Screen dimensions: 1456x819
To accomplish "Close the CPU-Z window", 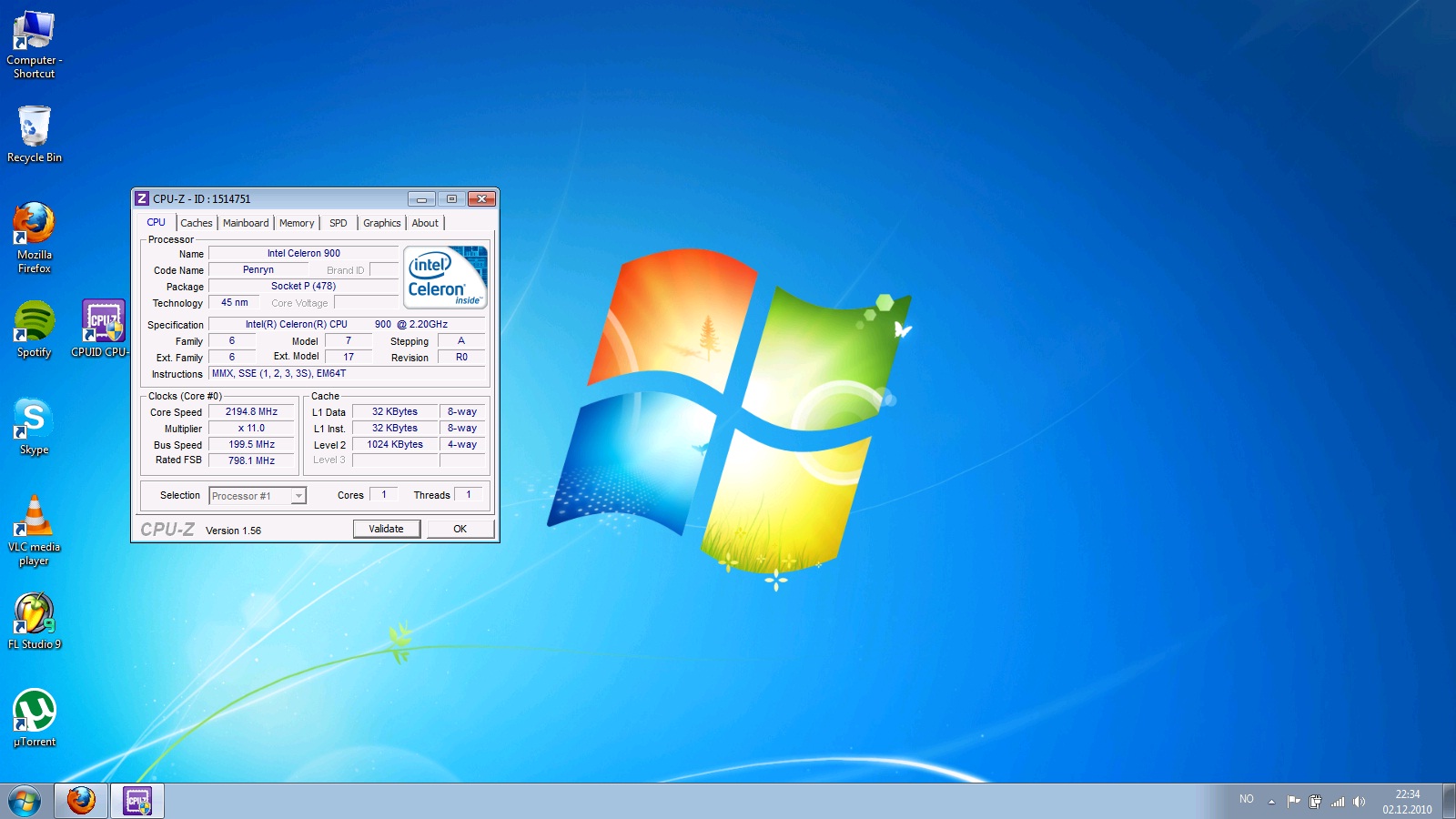I will pyautogui.click(x=481, y=198).
